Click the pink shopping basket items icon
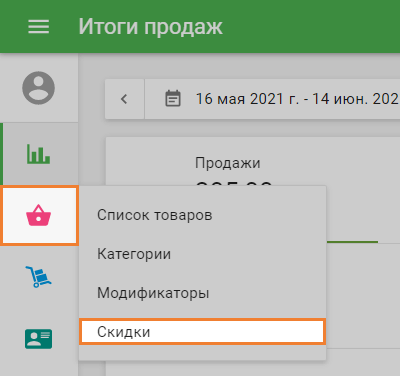The width and height of the screenshot is (400, 376). 39,215
